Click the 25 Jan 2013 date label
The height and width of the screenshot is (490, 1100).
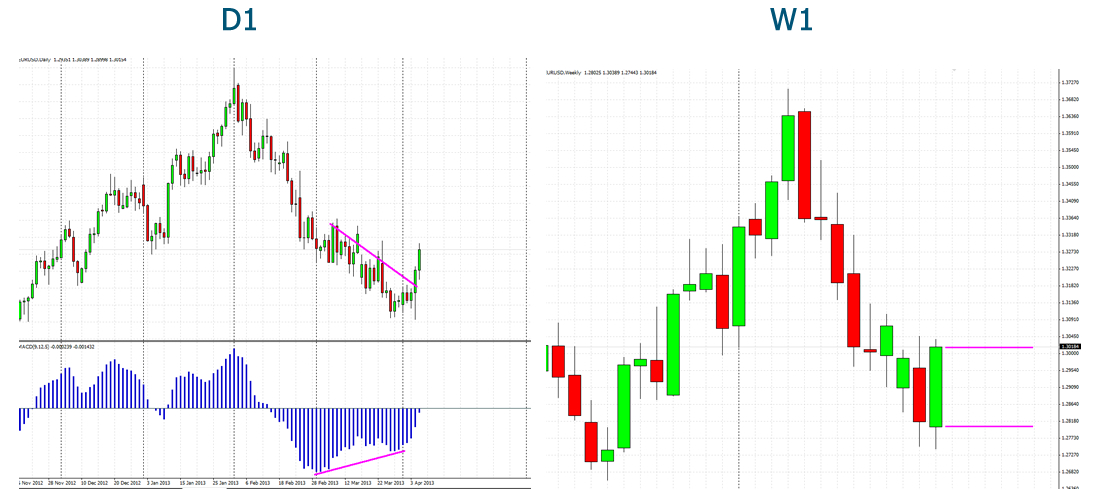[224, 483]
